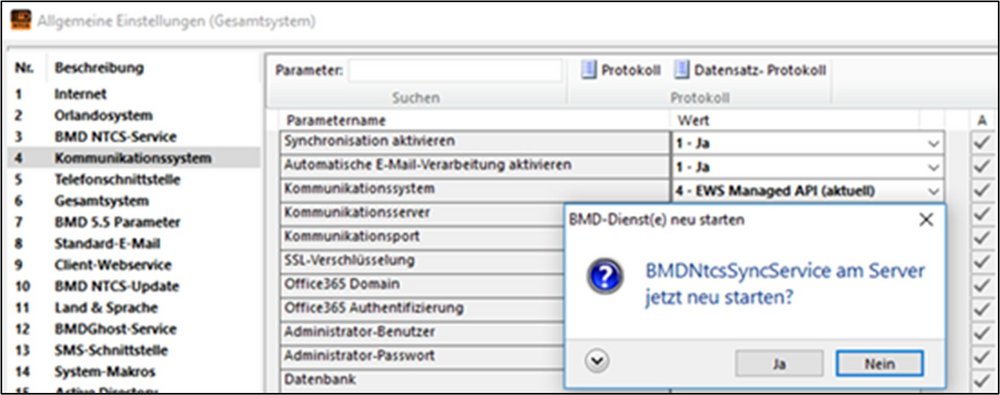Close the BMD-Dienst(e) neu starten dialog
1000x395 pixels.
click(925, 220)
